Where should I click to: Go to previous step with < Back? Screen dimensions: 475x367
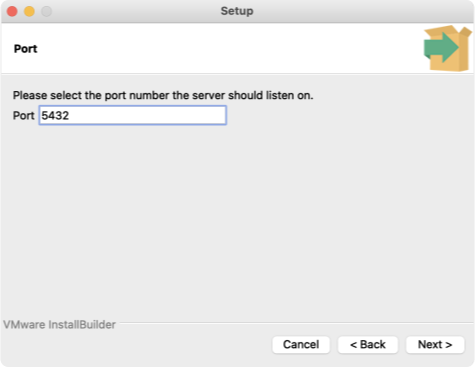coord(368,344)
